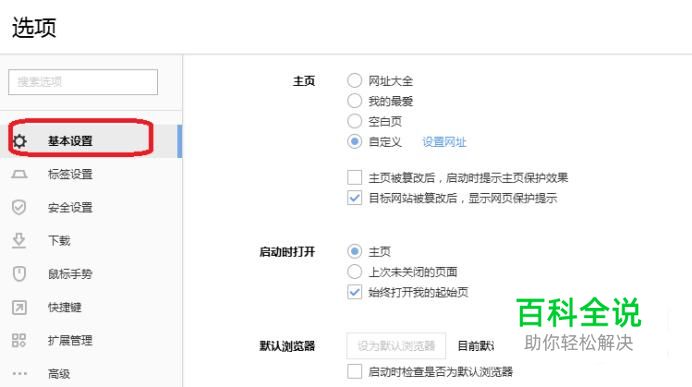692x387 pixels.
Task: Select 主页 under 启动时打开
Action: coord(354,252)
